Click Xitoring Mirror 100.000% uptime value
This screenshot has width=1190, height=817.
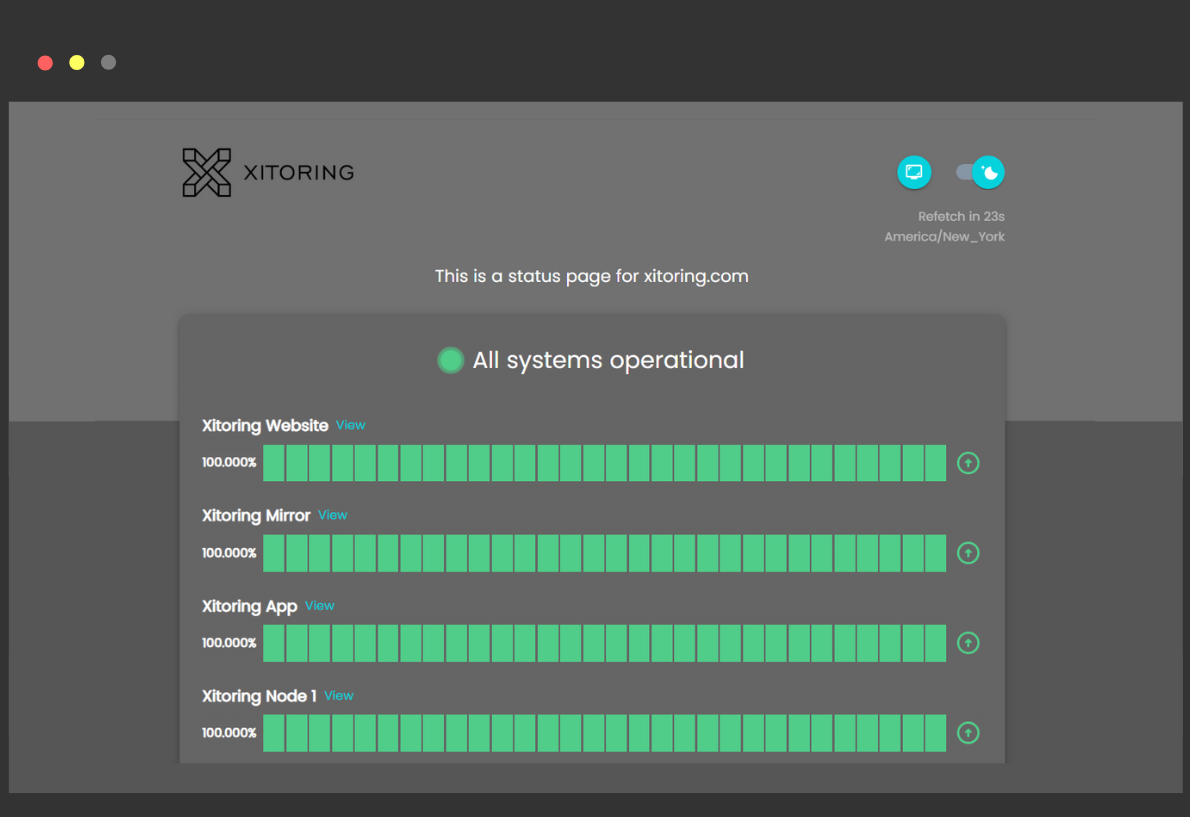tap(229, 553)
